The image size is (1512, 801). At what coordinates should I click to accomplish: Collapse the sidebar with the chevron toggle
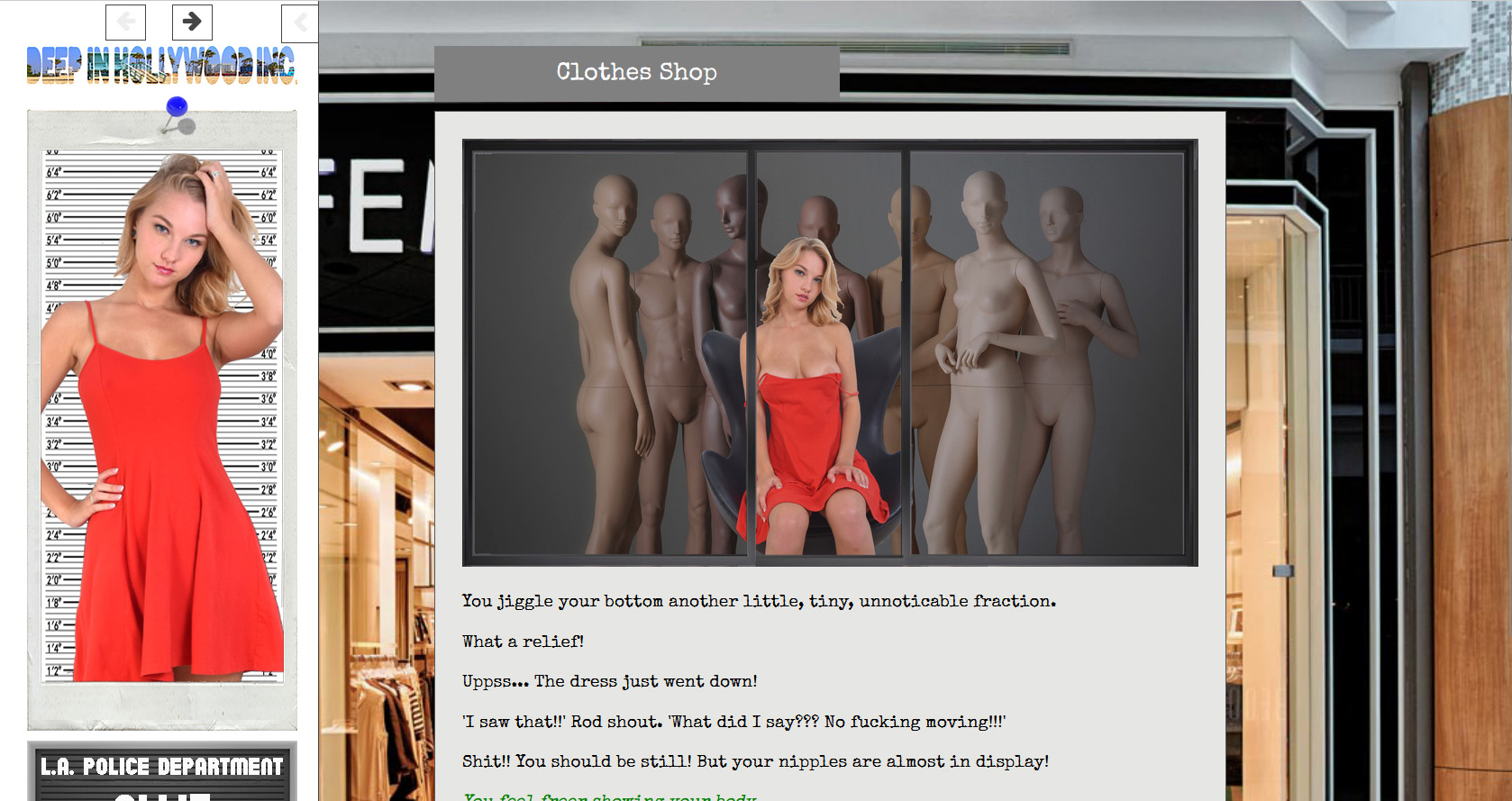click(x=300, y=22)
